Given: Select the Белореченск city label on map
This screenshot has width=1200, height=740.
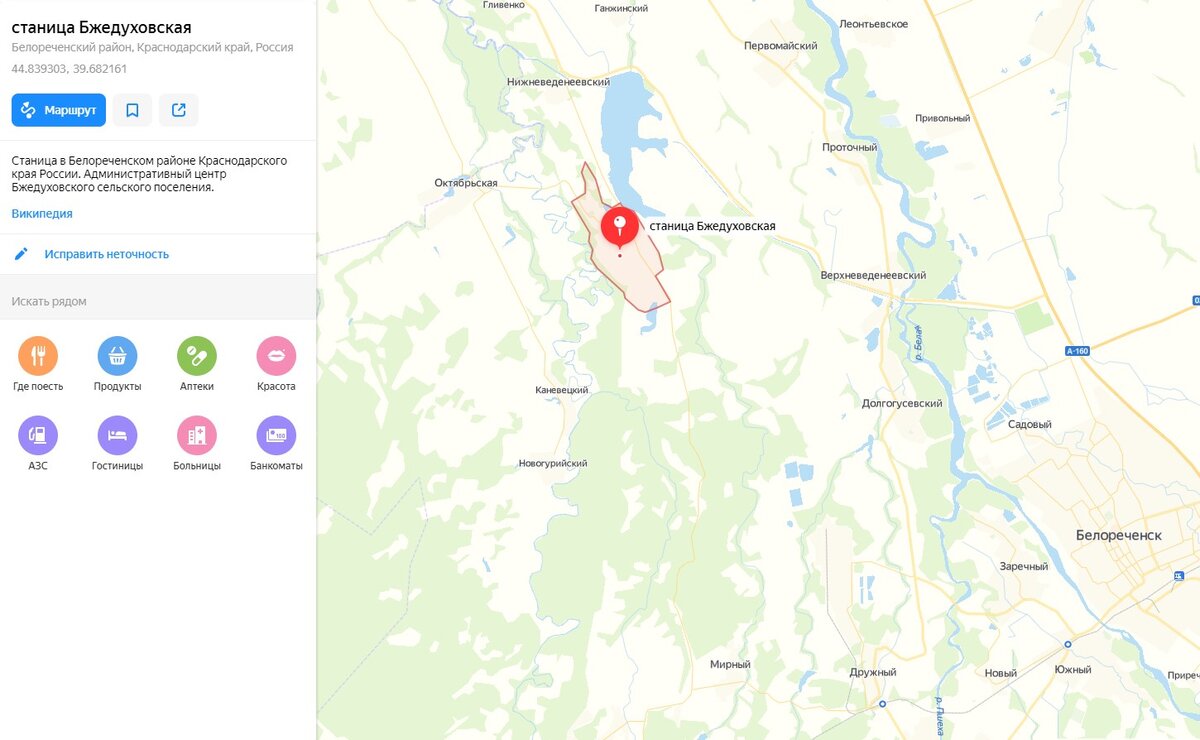Looking at the screenshot, I should click(x=1119, y=535).
